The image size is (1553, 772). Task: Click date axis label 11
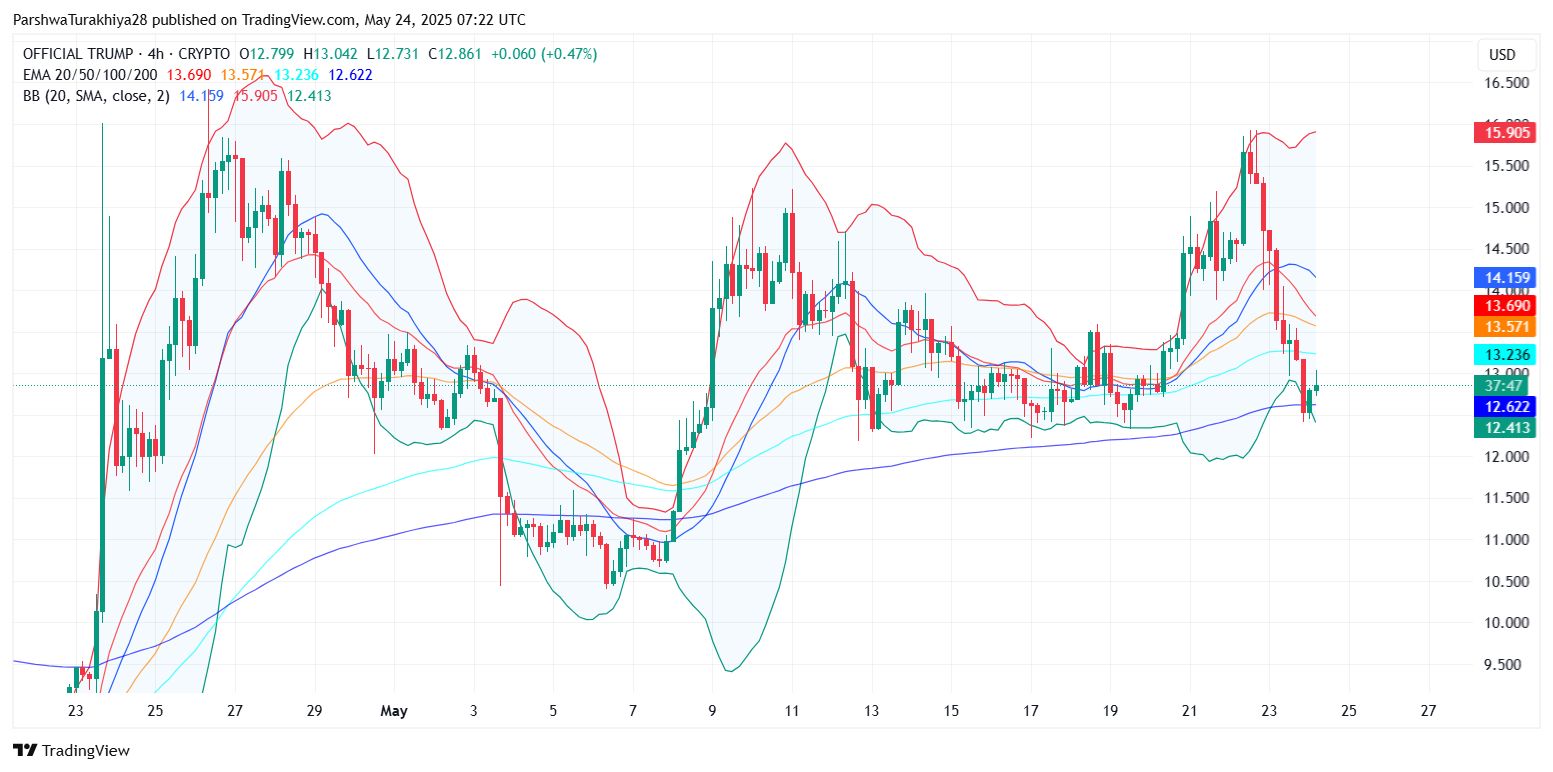pos(791,711)
